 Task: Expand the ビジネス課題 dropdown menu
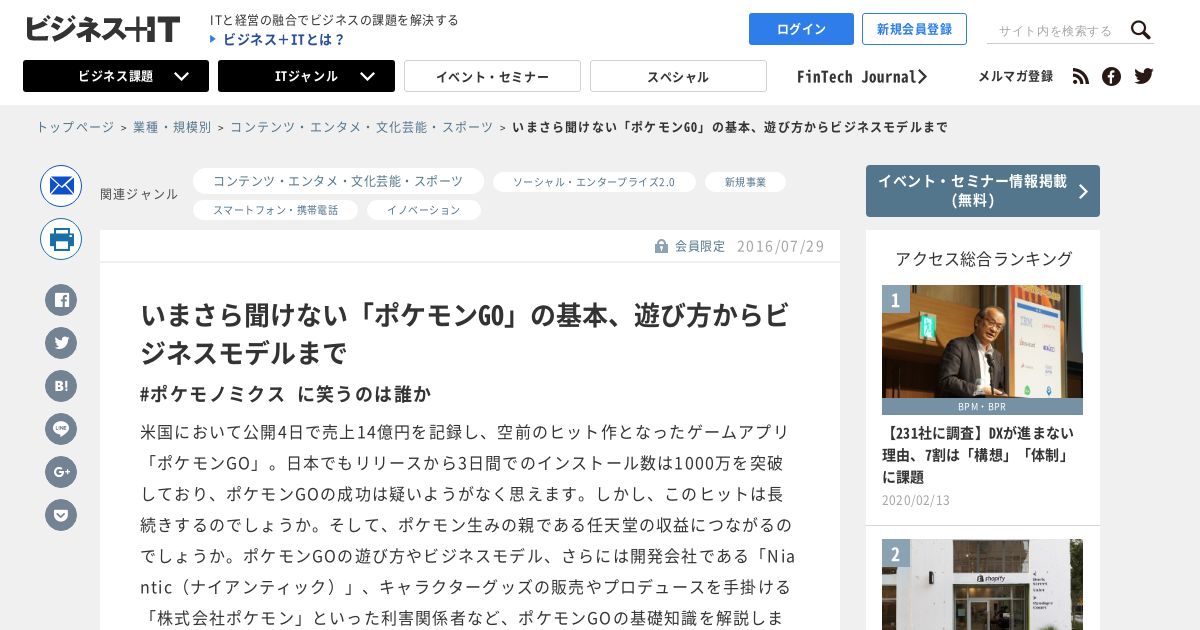[x=116, y=76]
